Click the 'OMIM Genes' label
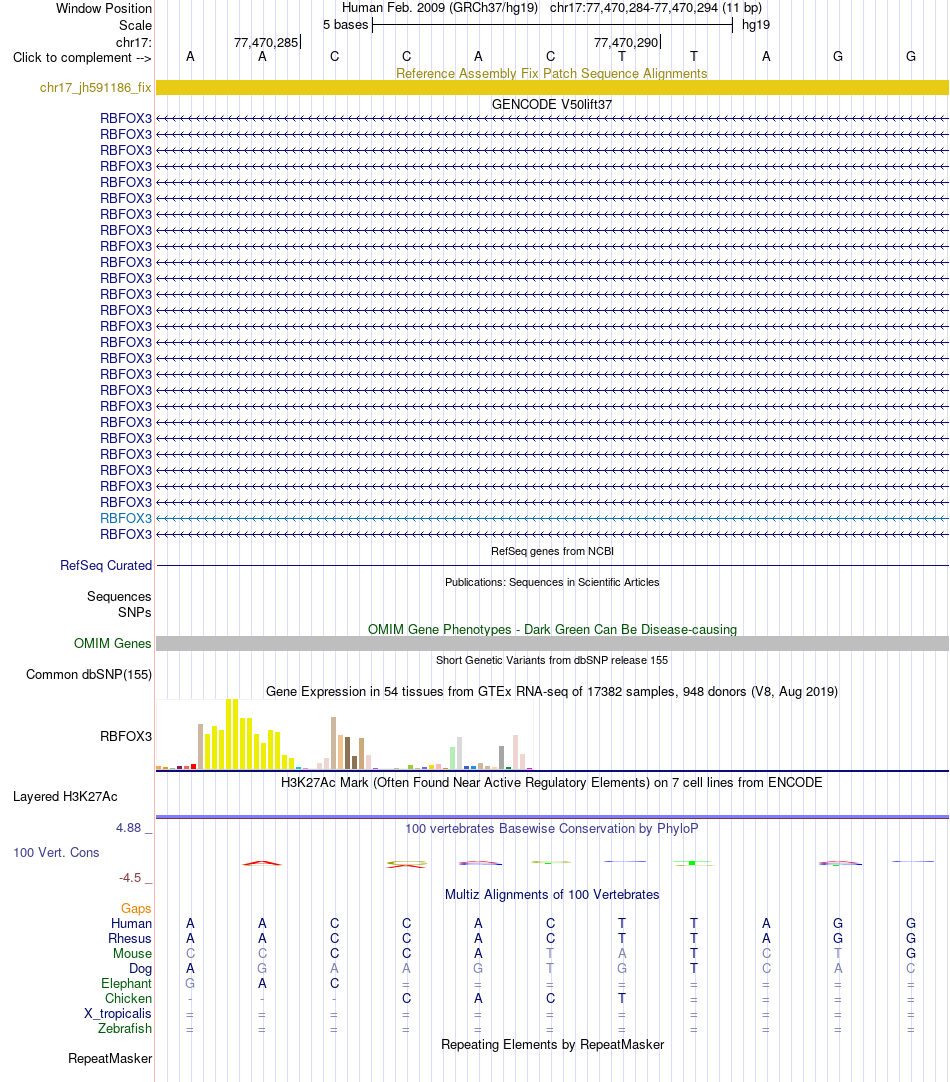 click(x=112, y=643)
